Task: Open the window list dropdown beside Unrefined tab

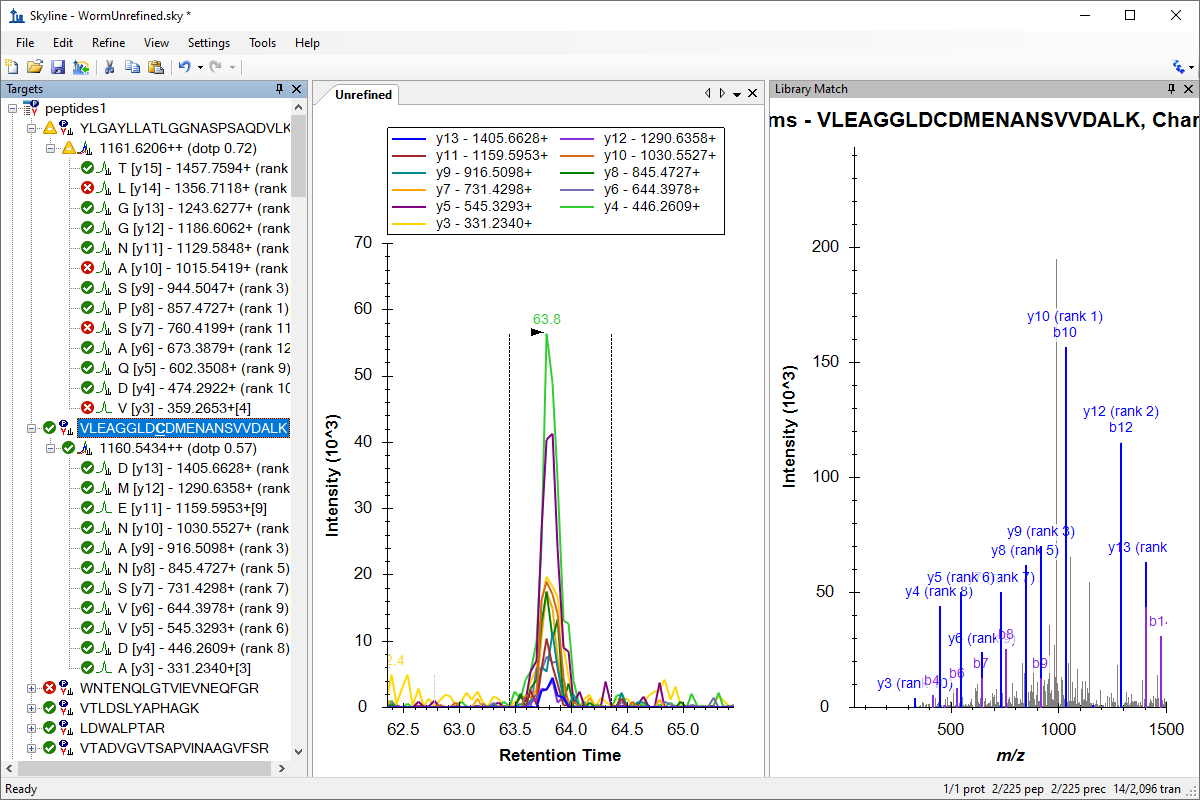Action: coord(737,94)
